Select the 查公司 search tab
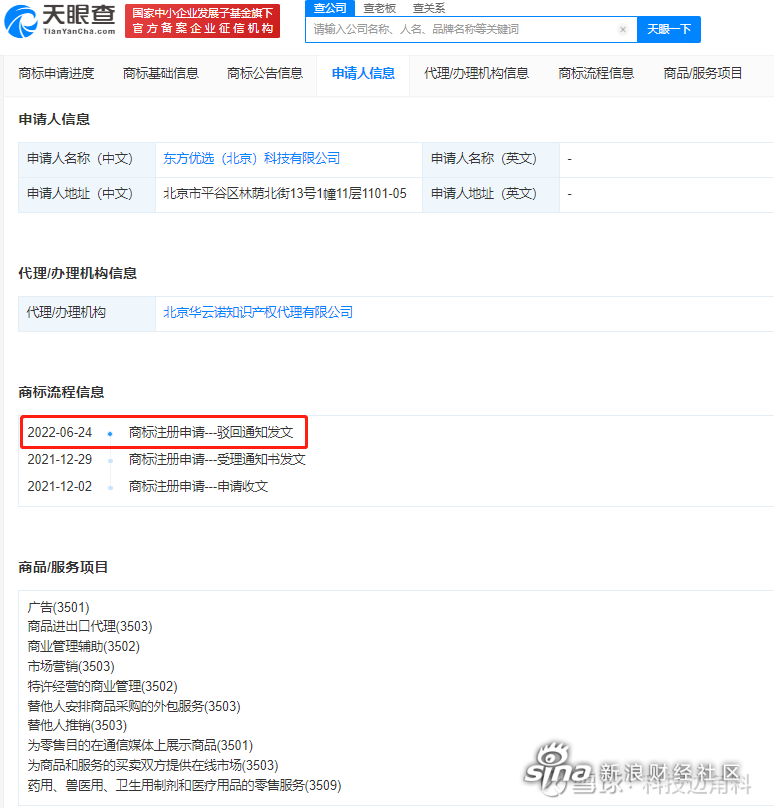The width and height of the screenshot is (774, 808). 330,8
